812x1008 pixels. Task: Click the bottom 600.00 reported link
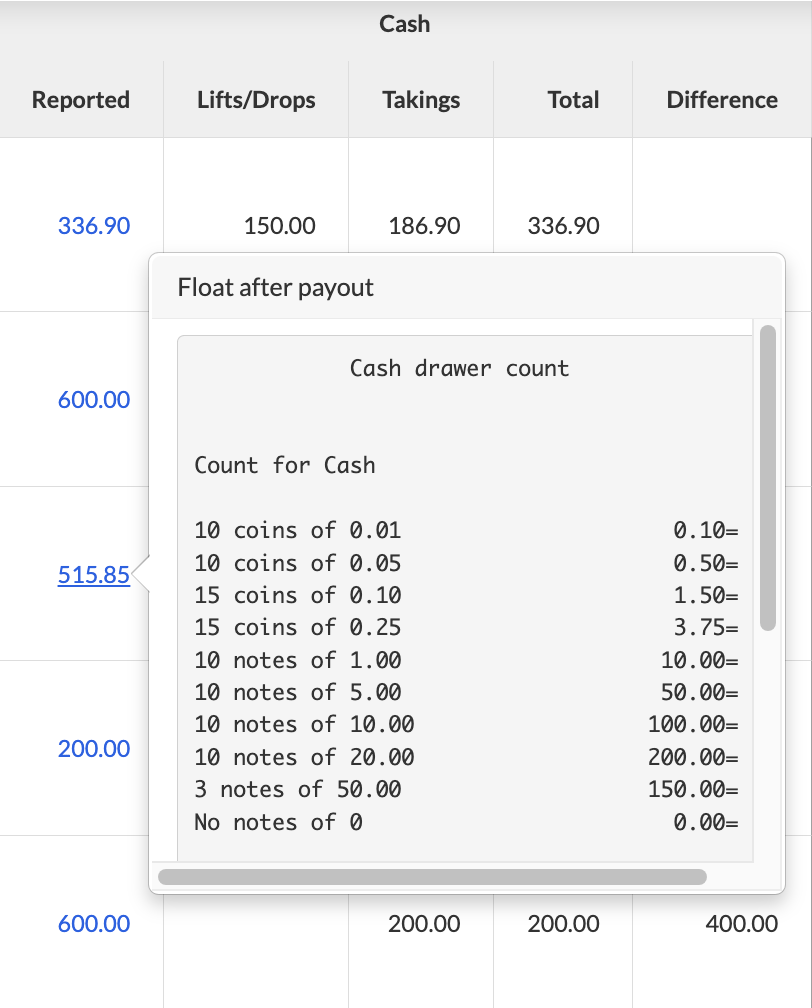click(94, 924)
